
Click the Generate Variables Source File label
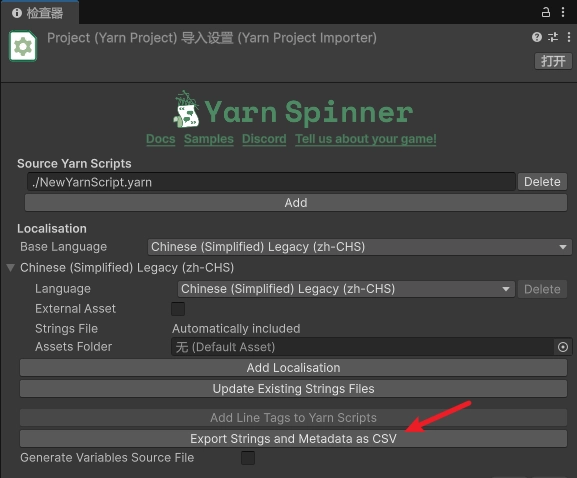click(x=107, y=458)
